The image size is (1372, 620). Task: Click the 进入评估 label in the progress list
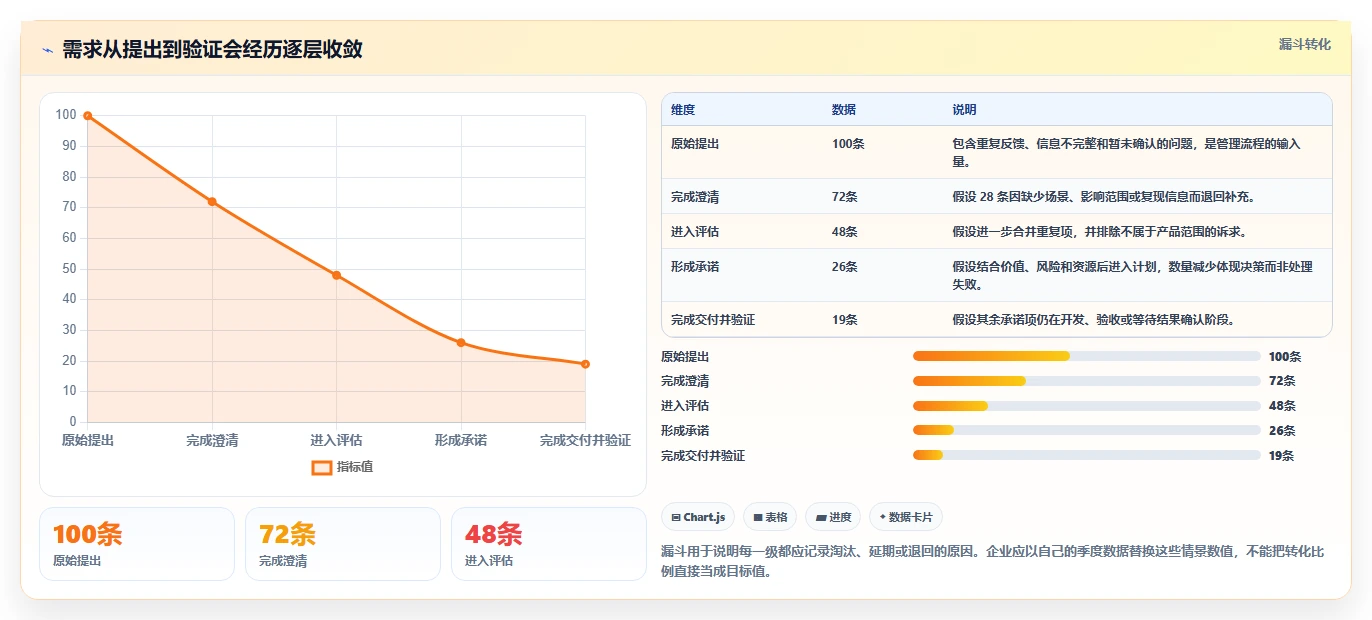[685, 406]
